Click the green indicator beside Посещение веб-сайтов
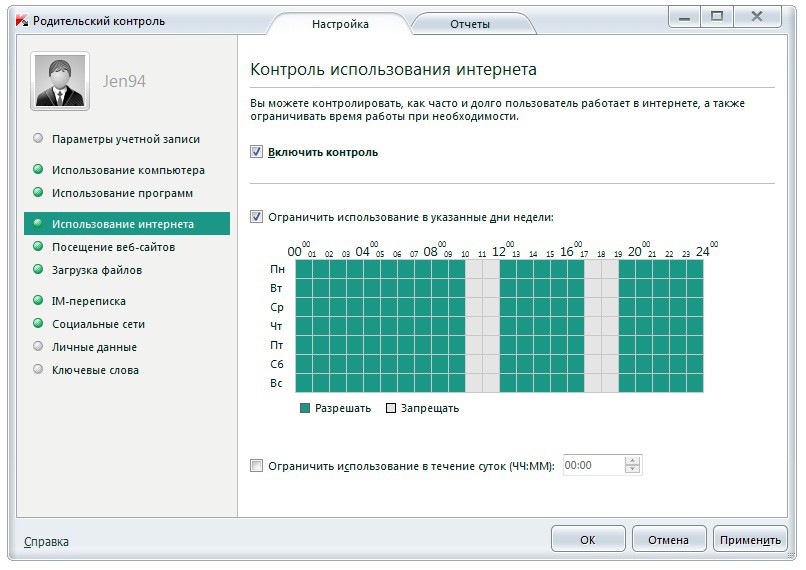The image size is (806, 570). coord(38,246)
